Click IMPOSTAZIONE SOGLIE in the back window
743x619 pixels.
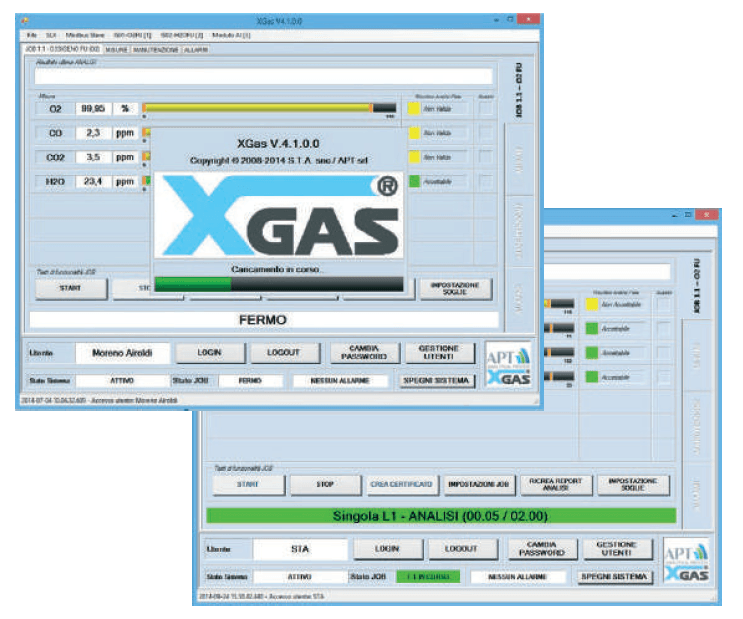tap(633, 484)
